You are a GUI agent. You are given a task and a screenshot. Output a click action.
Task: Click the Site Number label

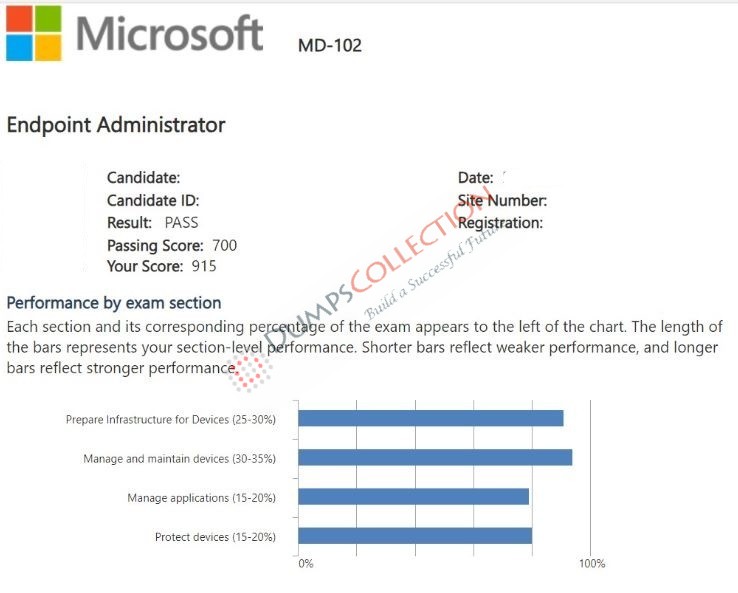[502, 200]
